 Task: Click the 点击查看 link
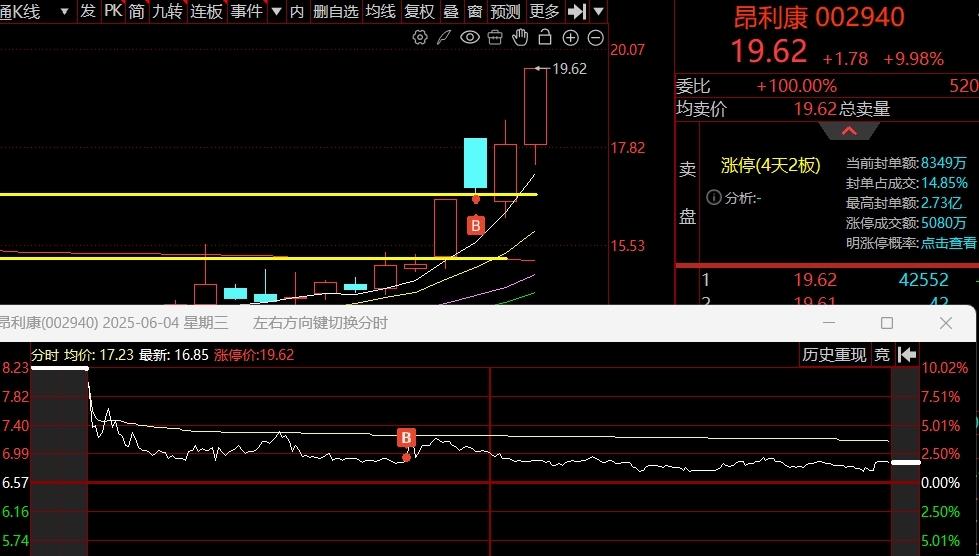(949, 243)
